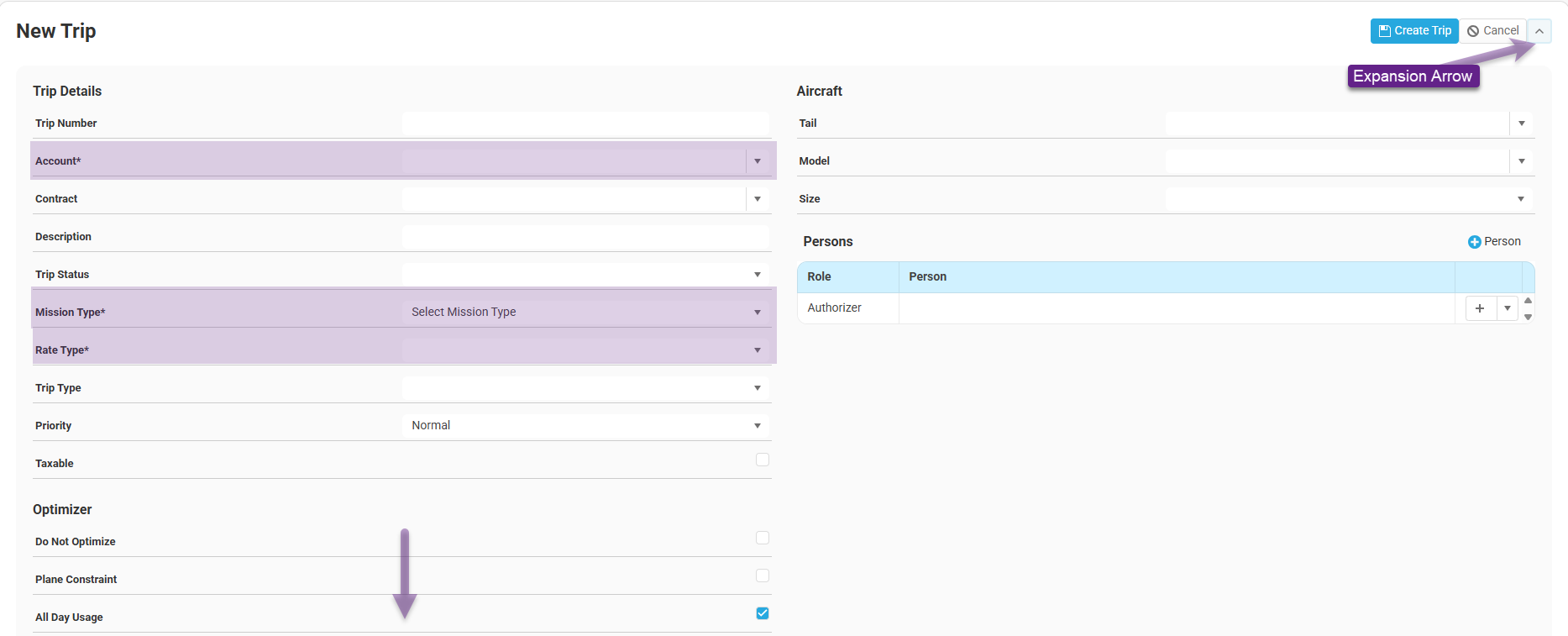
Task: Click the blue plus Person icon
Action: pyautogui.click(x=1474, y=242)
